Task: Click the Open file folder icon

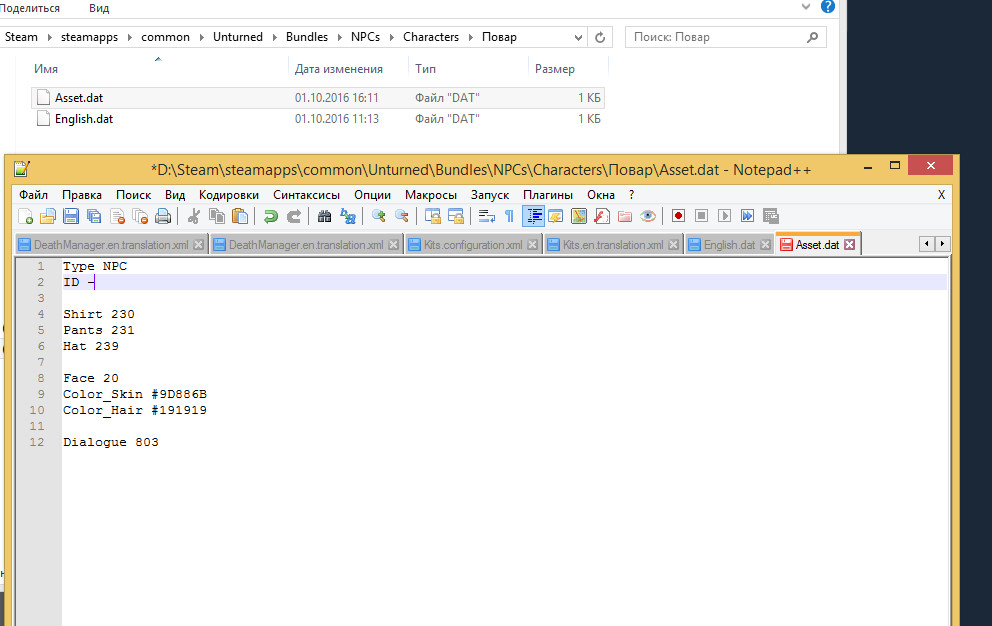Action: pos(48,216)
